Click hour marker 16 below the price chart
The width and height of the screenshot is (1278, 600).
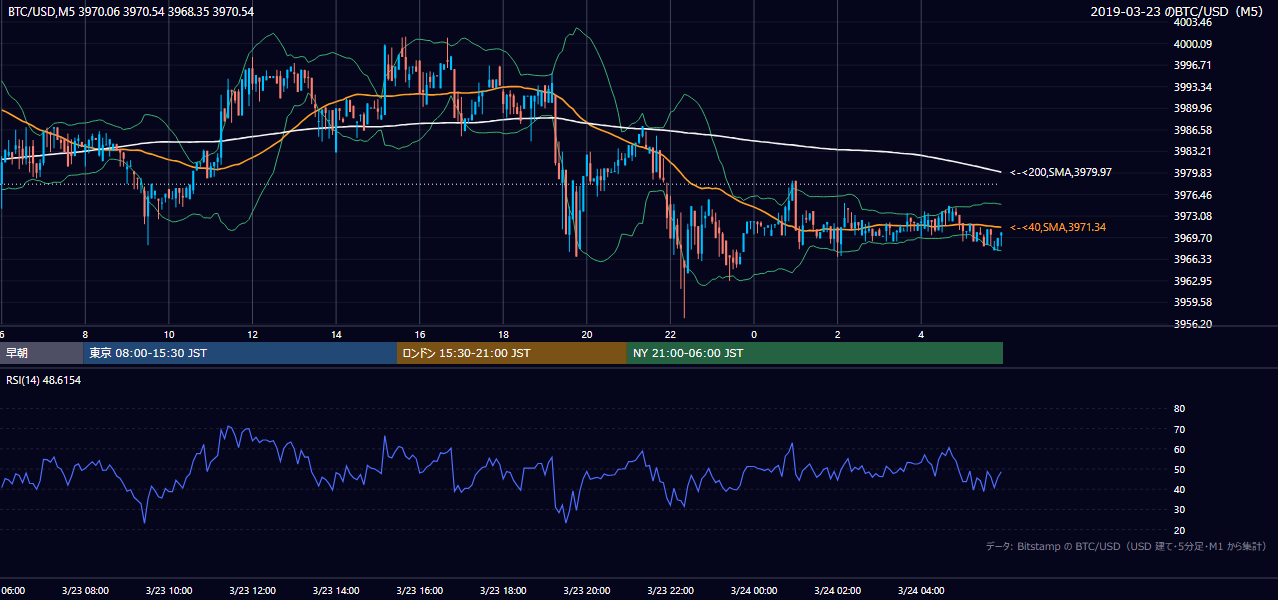(419, 334)
